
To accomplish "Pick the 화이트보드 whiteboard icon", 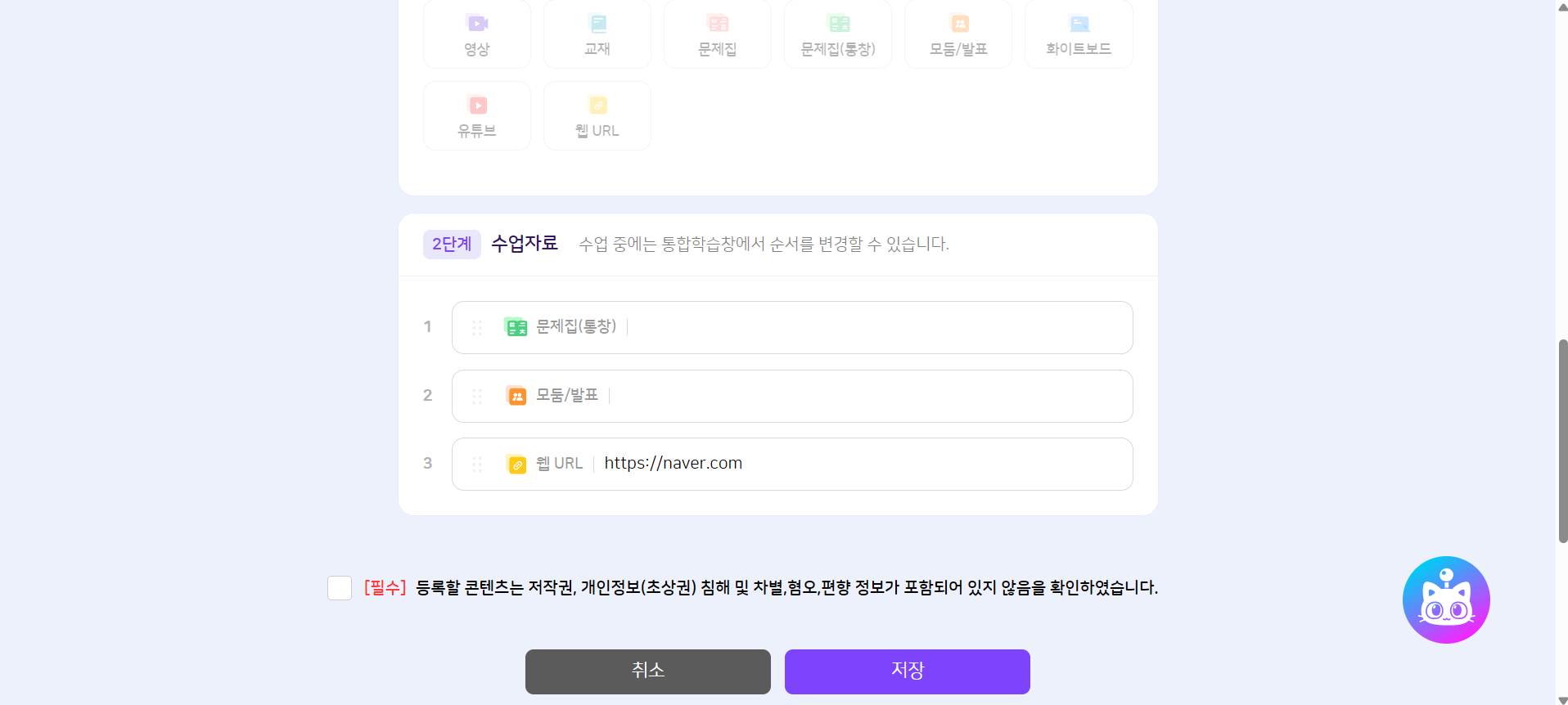I will pyautogui.click(x=1079, y=24).
